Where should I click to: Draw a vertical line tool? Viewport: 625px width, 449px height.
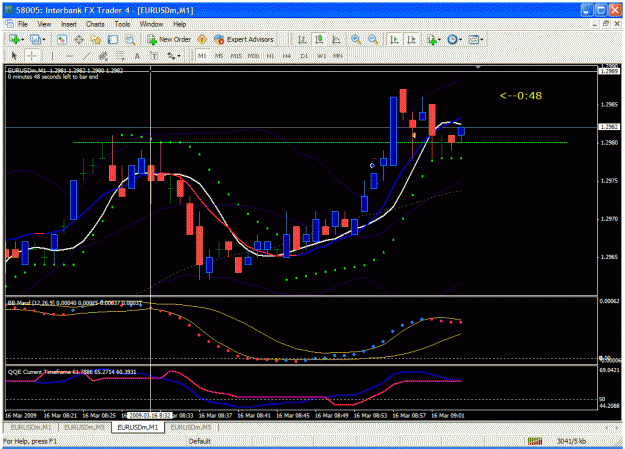[x=52, y=56]
